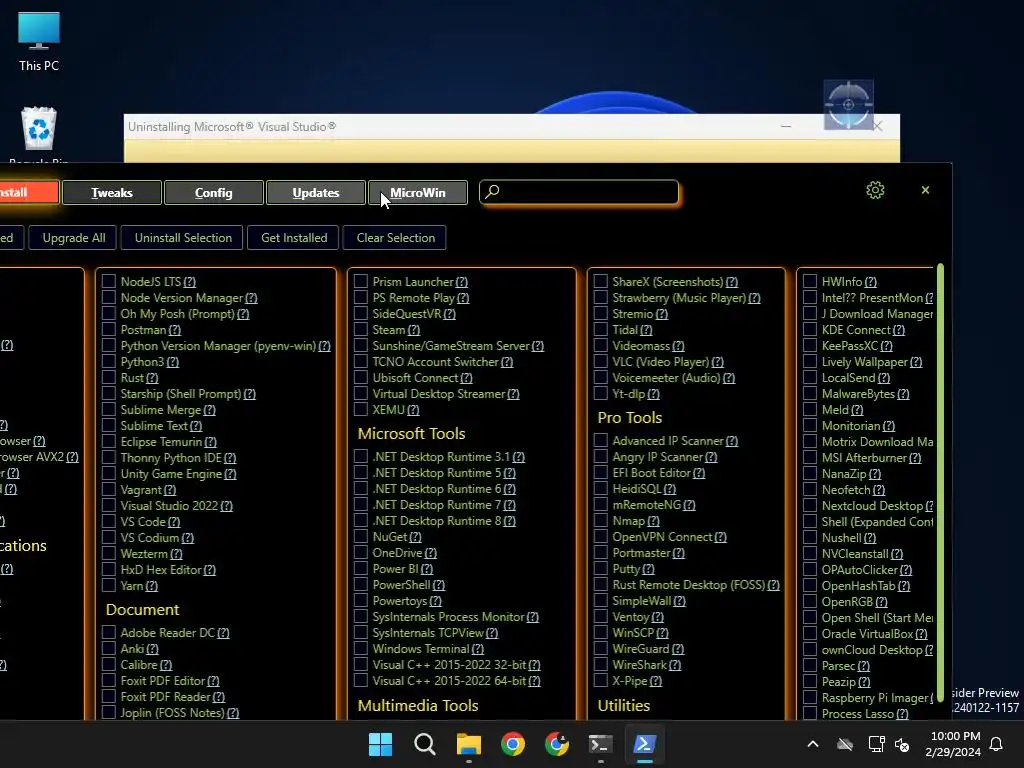Select the OpenRGB checkbox
The image size is (1024, 768).
coord(810,601)
